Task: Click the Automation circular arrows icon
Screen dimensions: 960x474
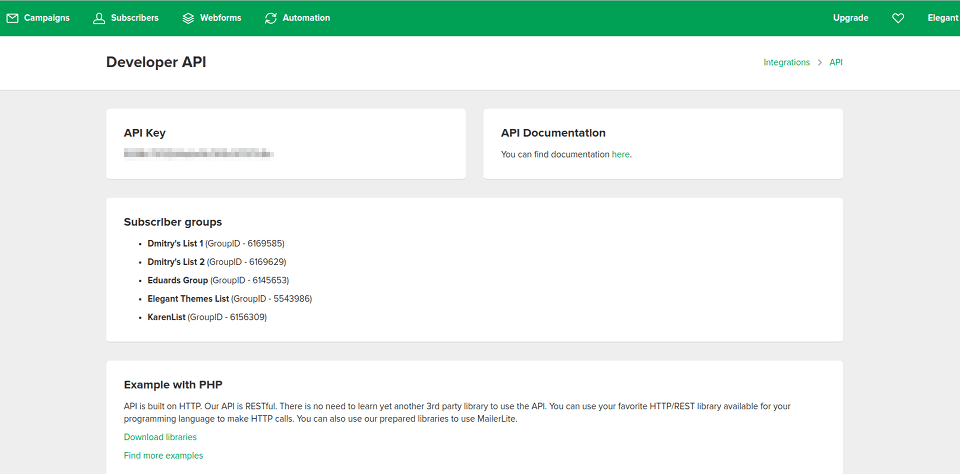Action: pos(271,18)
